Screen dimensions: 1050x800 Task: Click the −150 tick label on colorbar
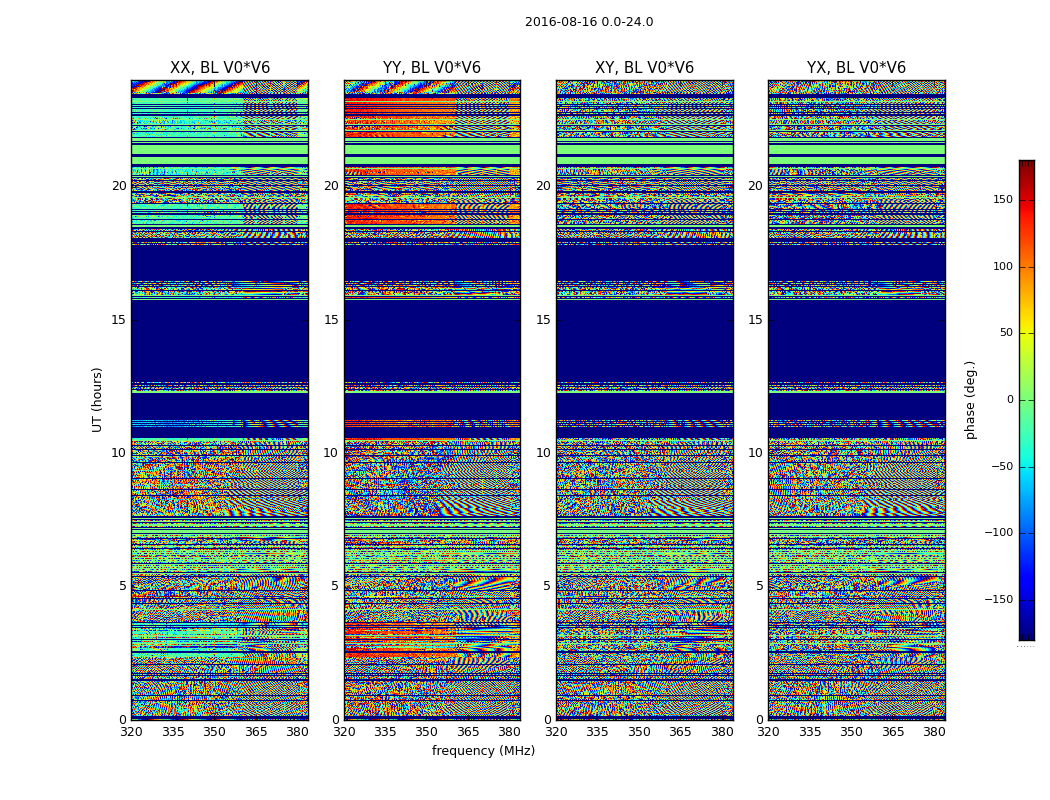[998, 600]
